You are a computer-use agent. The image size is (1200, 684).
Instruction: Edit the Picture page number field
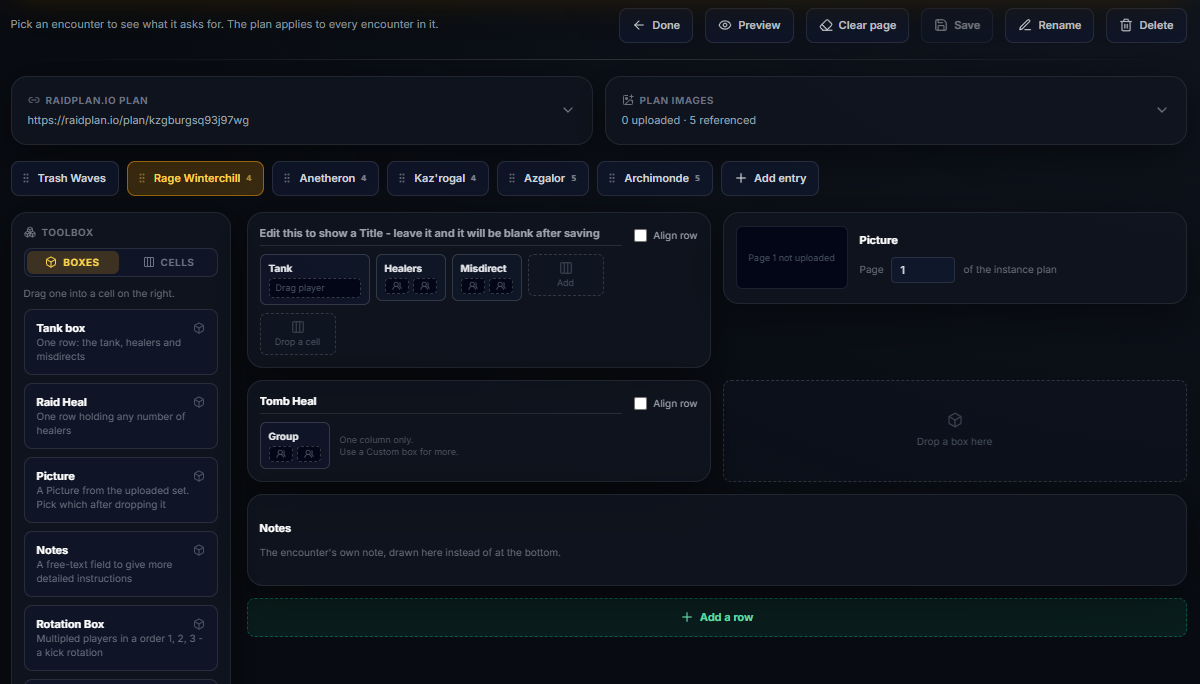point(923,270)
